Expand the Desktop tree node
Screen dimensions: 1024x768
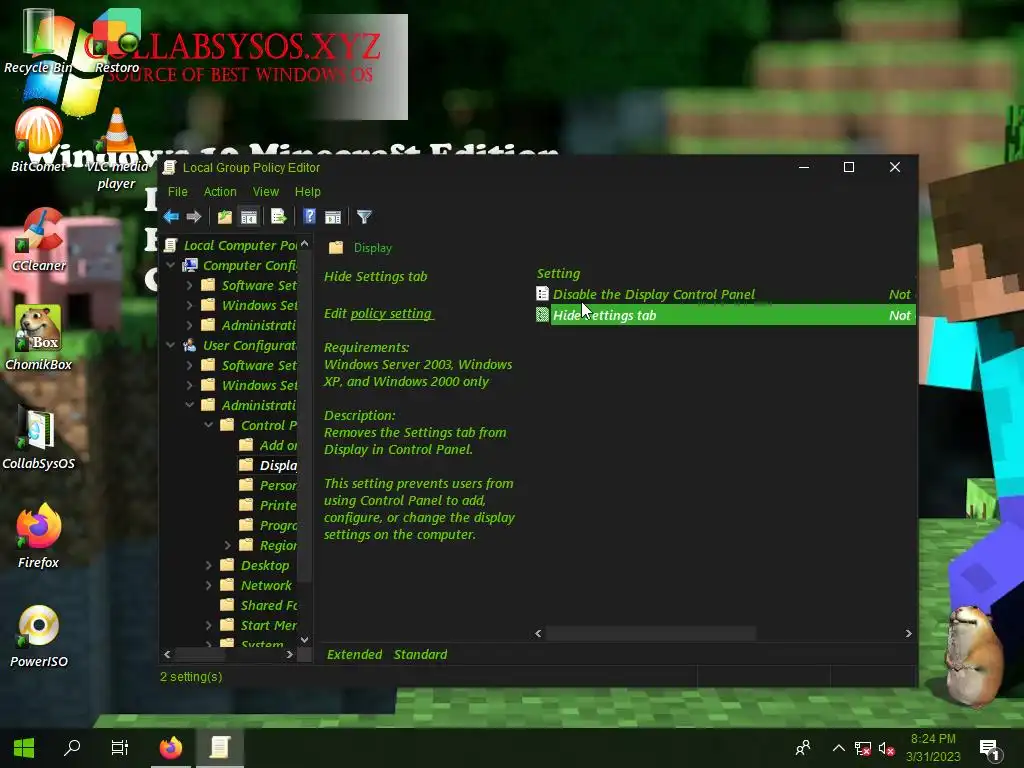point(208,566)
